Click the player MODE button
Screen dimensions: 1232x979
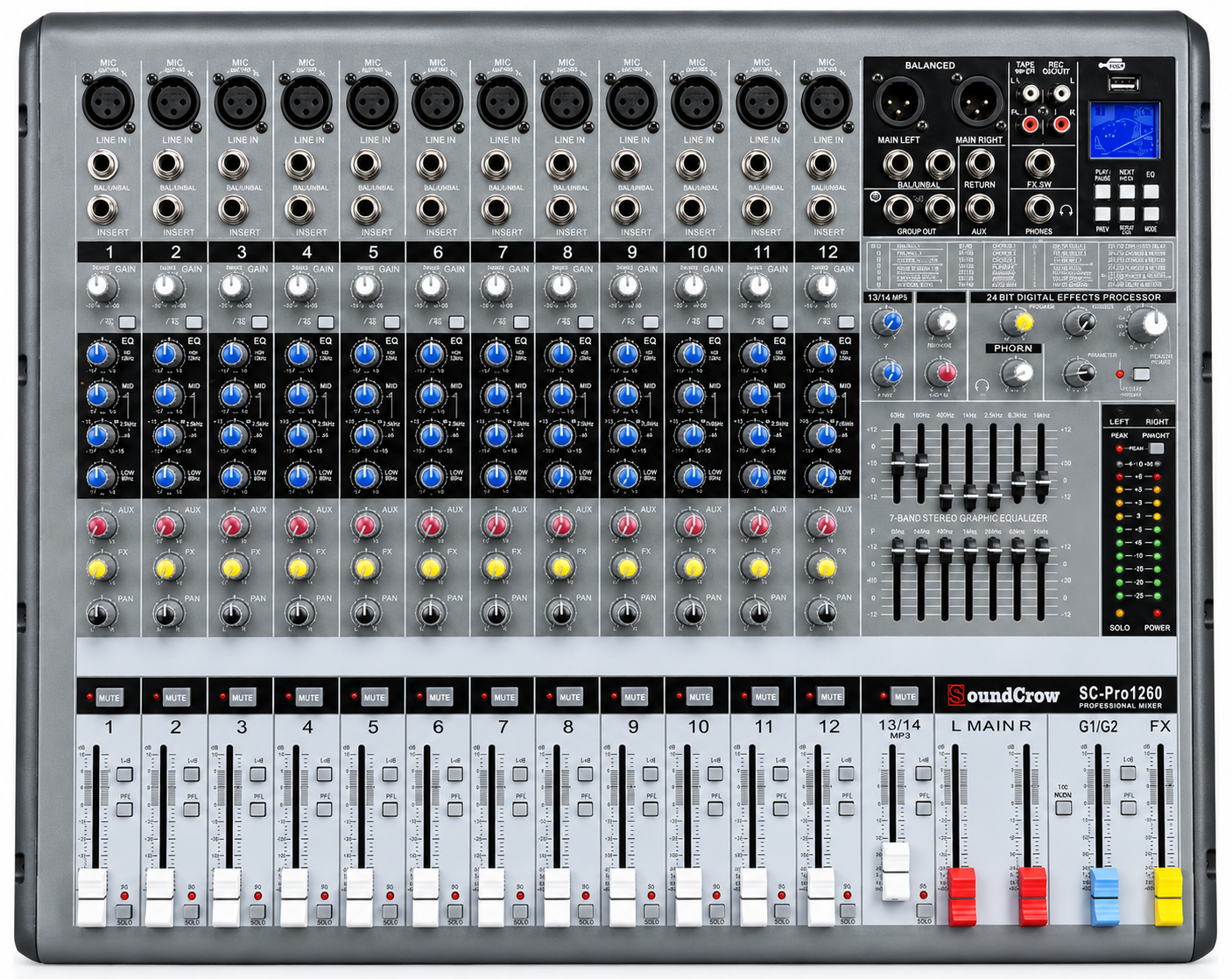tap(1151, 213)
